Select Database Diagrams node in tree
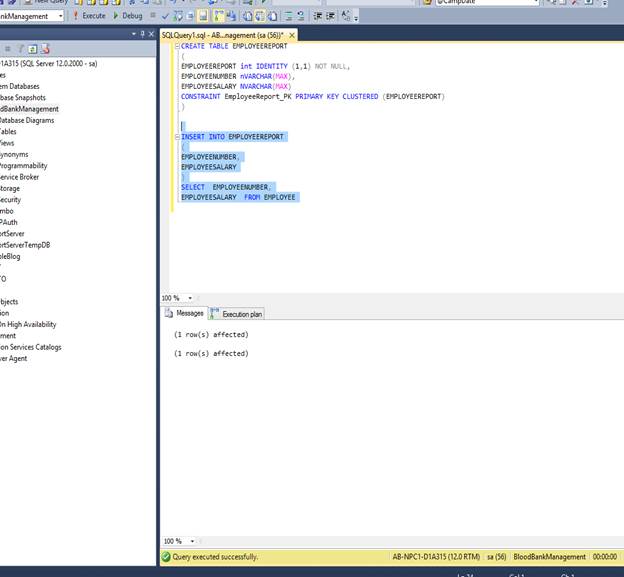 tap(26, 120)
